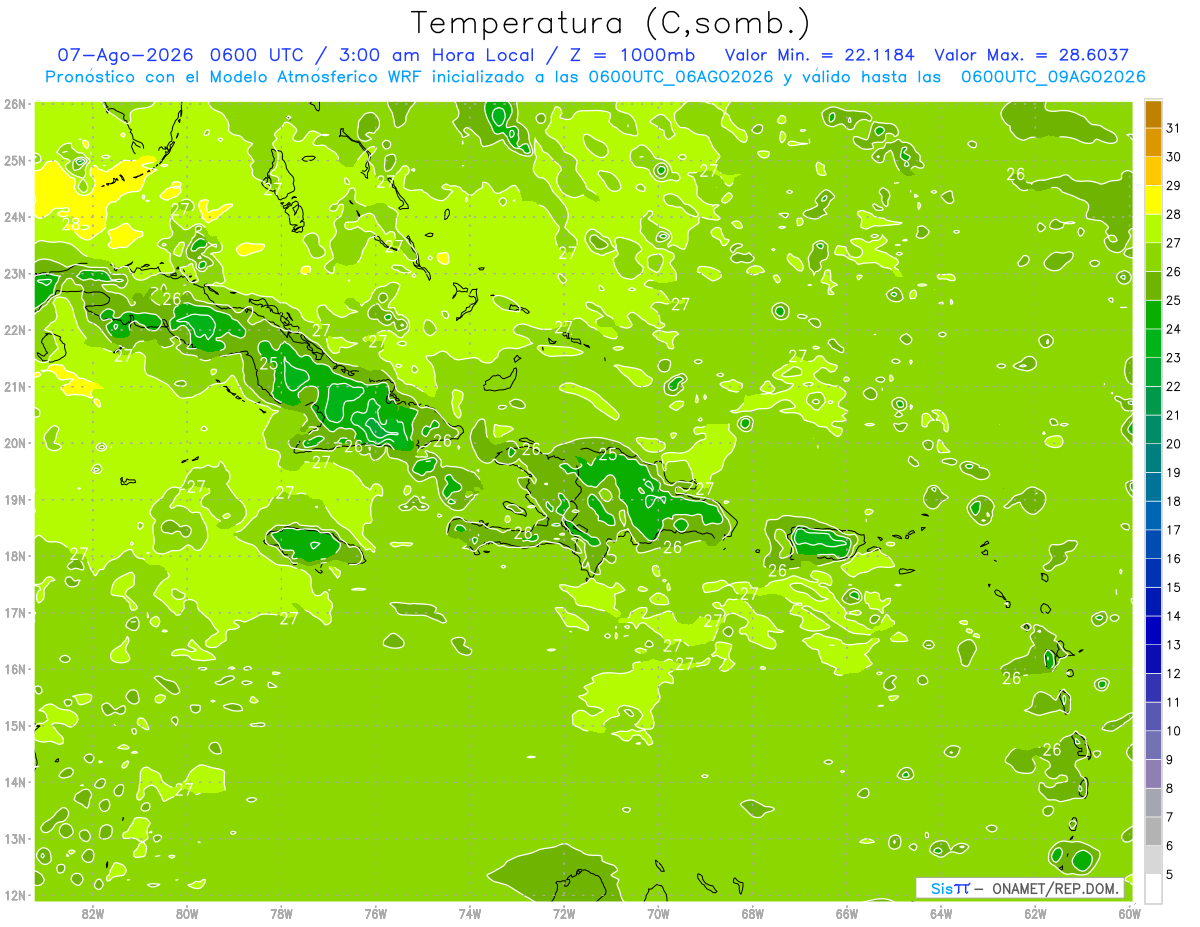Select "Valor Min. = 22.1184" text
This screenshot has width=1200, height=927.
pyautogui.click(x=820, y=55)
